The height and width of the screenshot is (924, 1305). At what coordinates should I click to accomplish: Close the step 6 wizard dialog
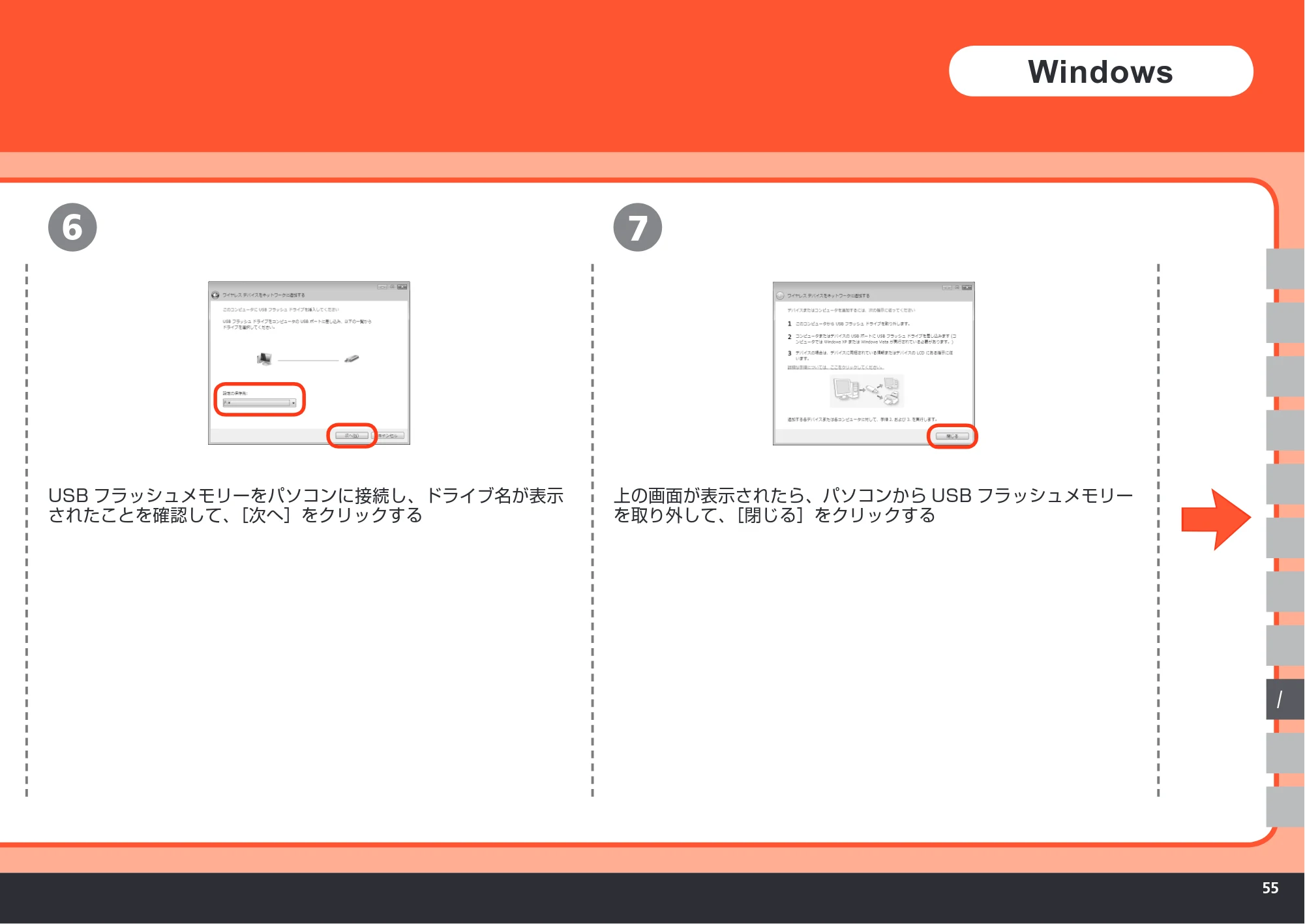click(402, 287)
